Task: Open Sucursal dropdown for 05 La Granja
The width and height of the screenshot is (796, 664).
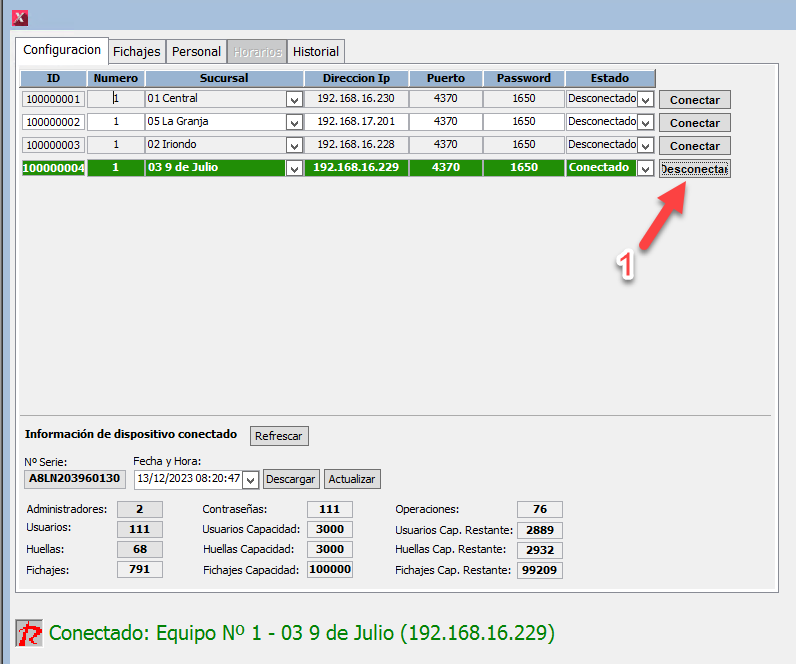Action: click(x=294, y=122)
